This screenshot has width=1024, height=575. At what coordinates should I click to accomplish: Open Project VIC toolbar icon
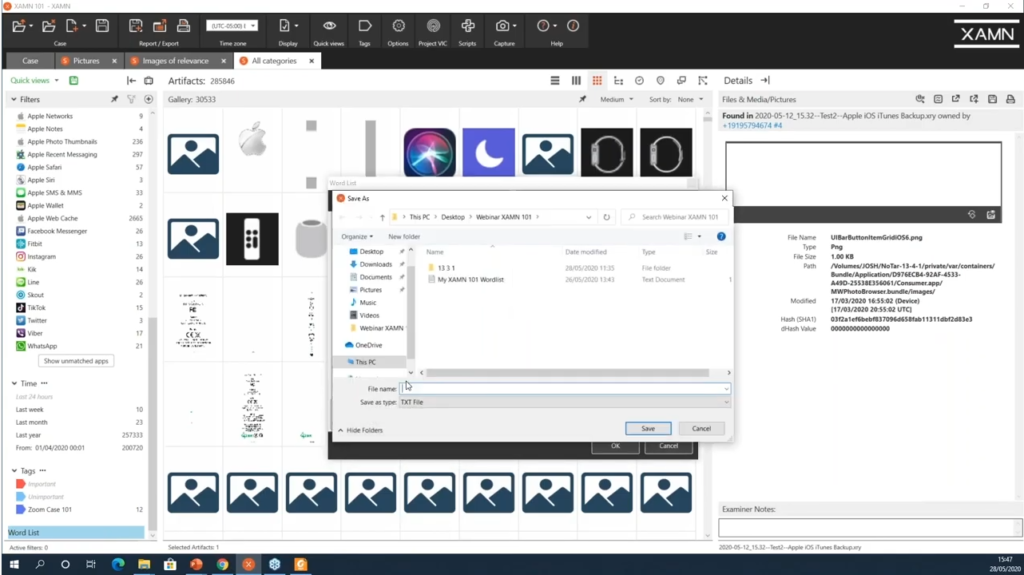pos(433,26)
